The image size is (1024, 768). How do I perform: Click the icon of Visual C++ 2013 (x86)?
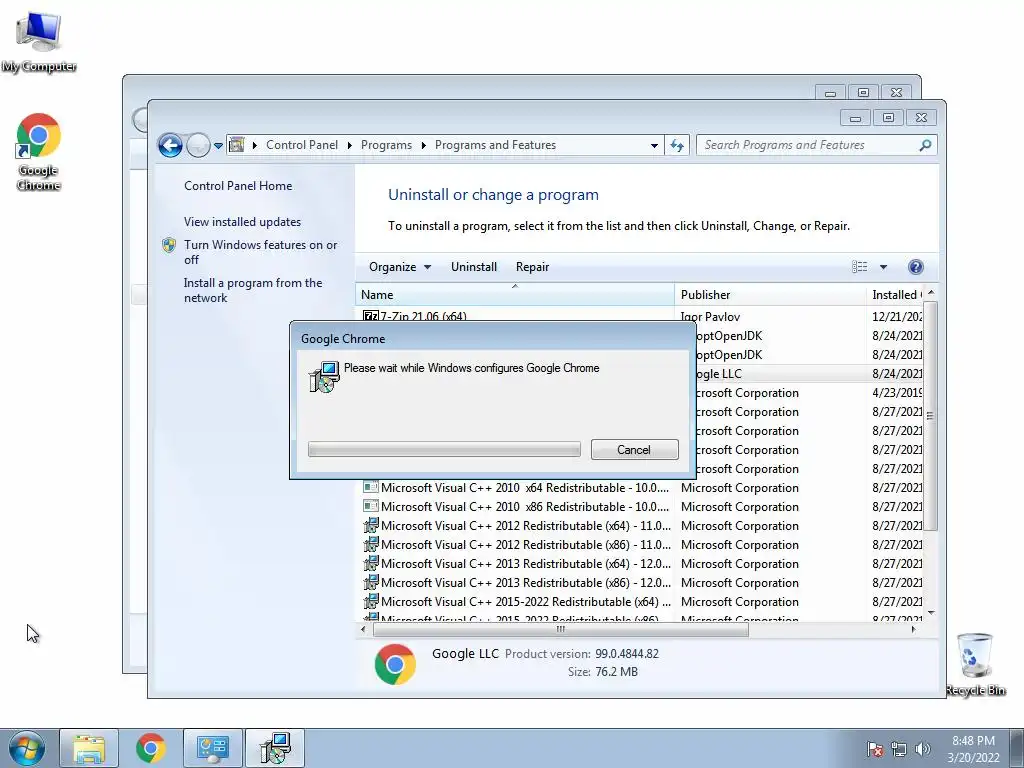tap(371, 582)
